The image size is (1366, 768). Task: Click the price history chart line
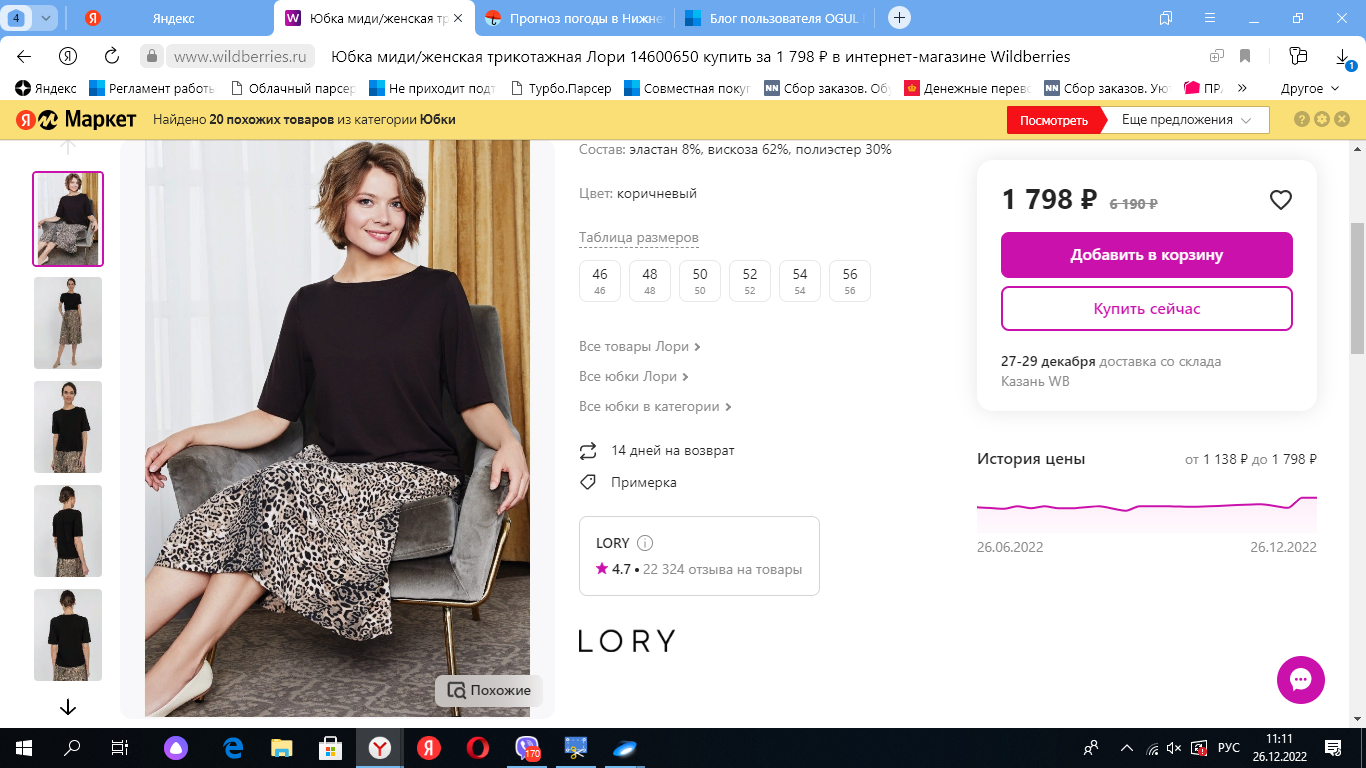pyautogui.click(x=1147, y=506)
